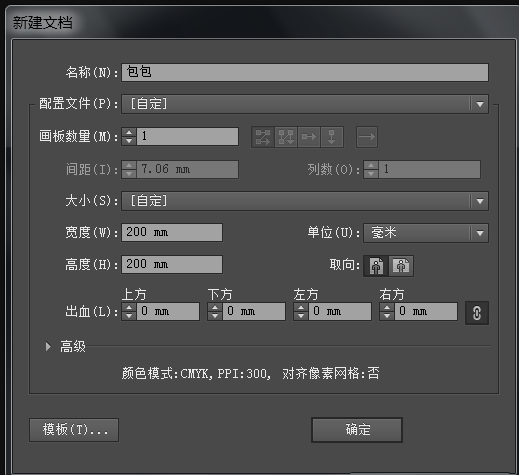The image size is (519, 475).
Task: Open the 大小 dropdown
Action: coord(305,201)
